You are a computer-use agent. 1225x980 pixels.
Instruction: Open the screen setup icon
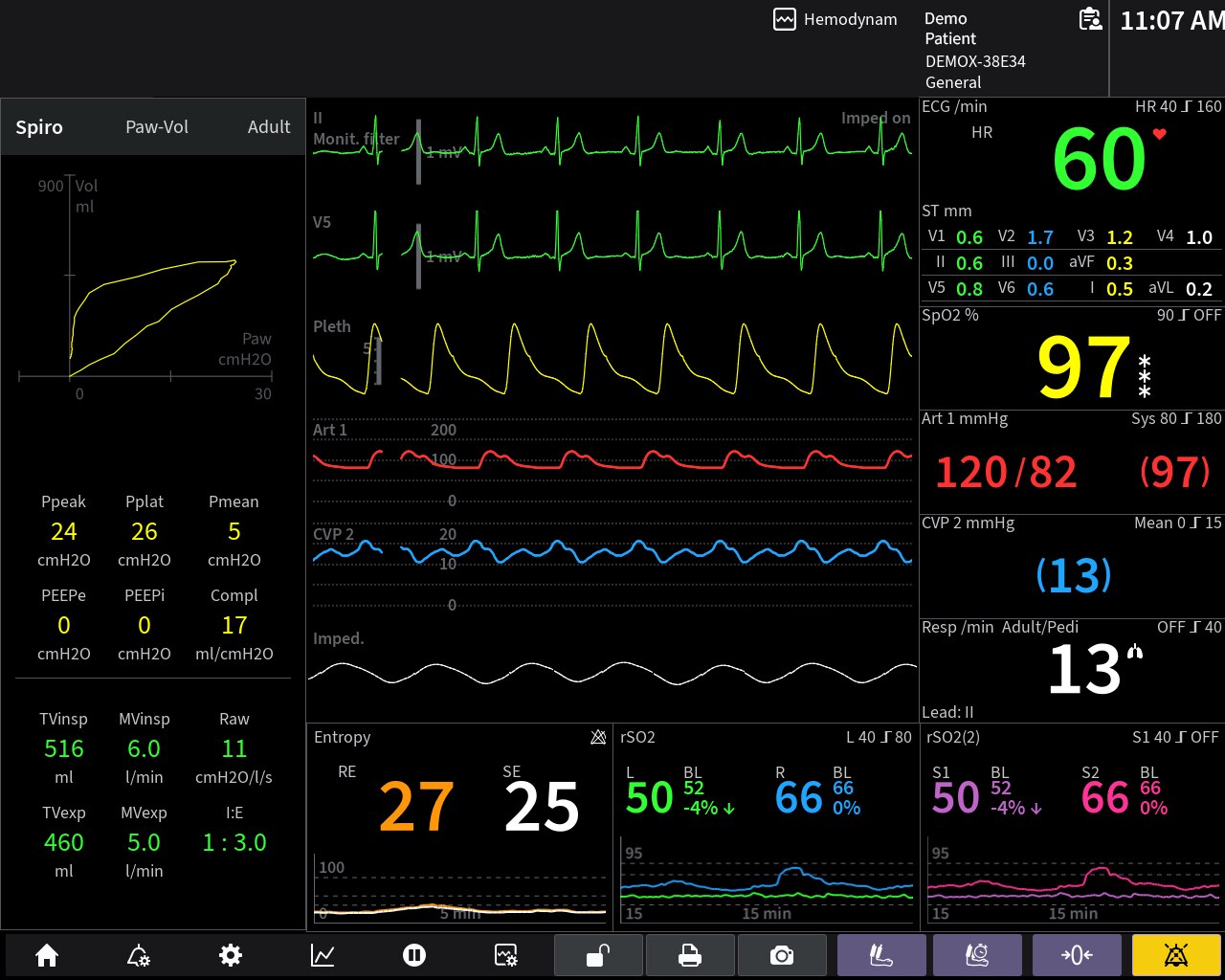(x=506, y=955)
